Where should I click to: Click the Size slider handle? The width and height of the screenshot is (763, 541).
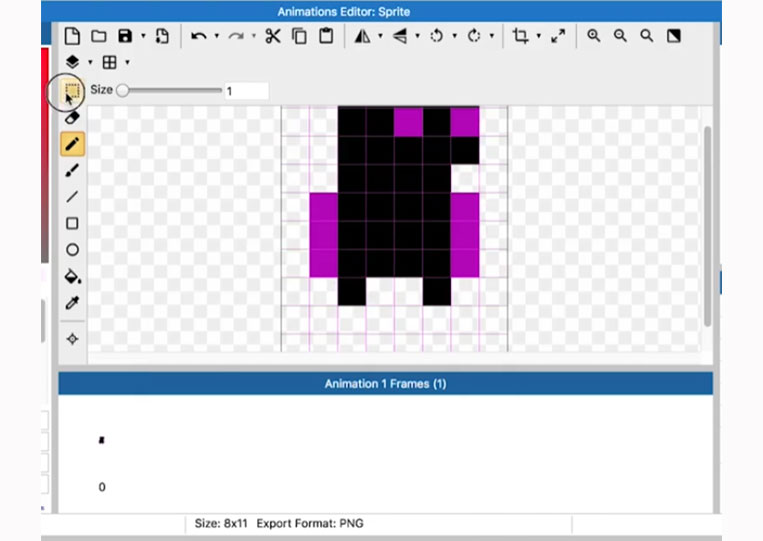click(123, 90)
